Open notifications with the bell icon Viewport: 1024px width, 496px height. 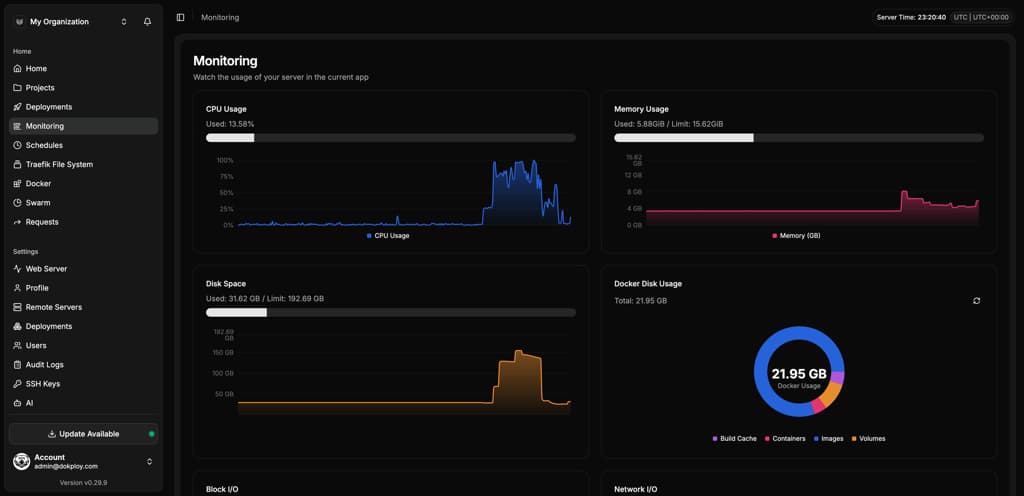tap(148, 22)
